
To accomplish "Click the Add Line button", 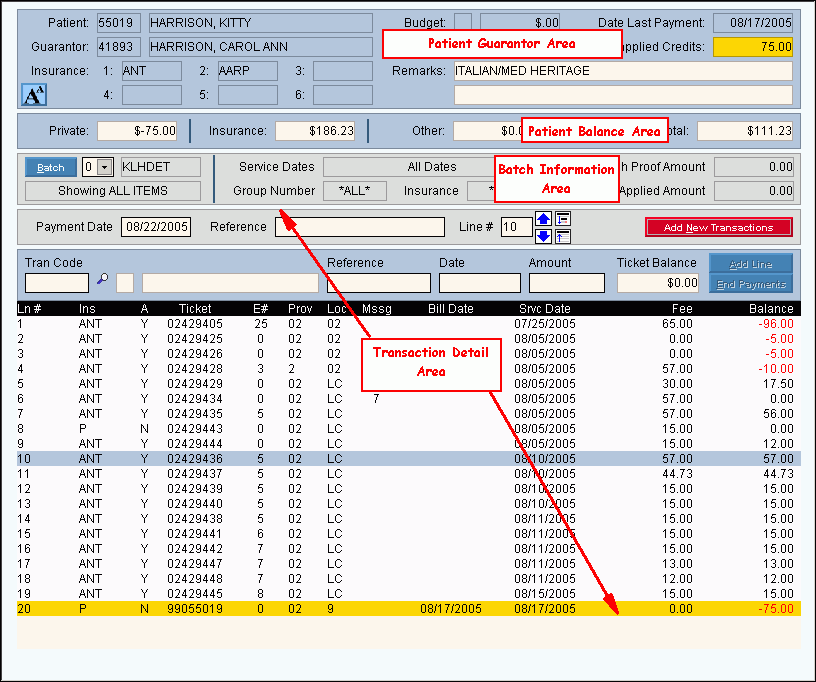I will [x=750, y=264].
